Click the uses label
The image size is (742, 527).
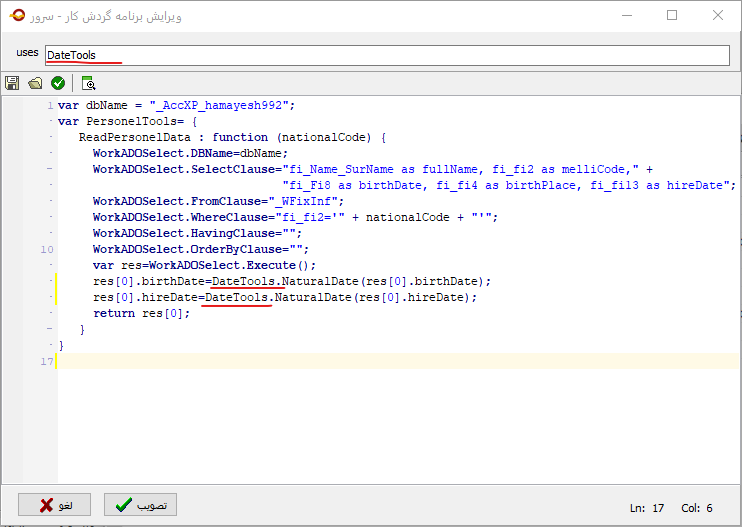coord(27,53)
